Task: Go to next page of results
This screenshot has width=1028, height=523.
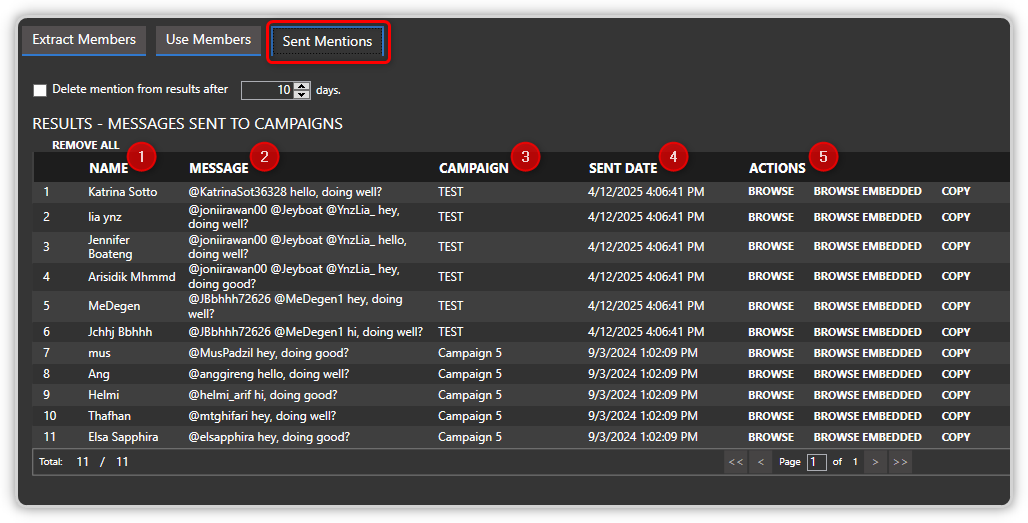Action: 875,462
